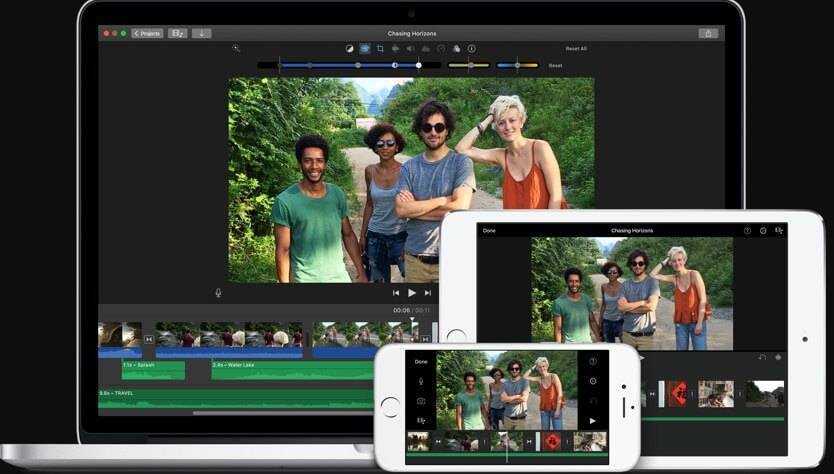Click Reset All adjustments
This screenshot has height=474, width=834.
(576, 48)
